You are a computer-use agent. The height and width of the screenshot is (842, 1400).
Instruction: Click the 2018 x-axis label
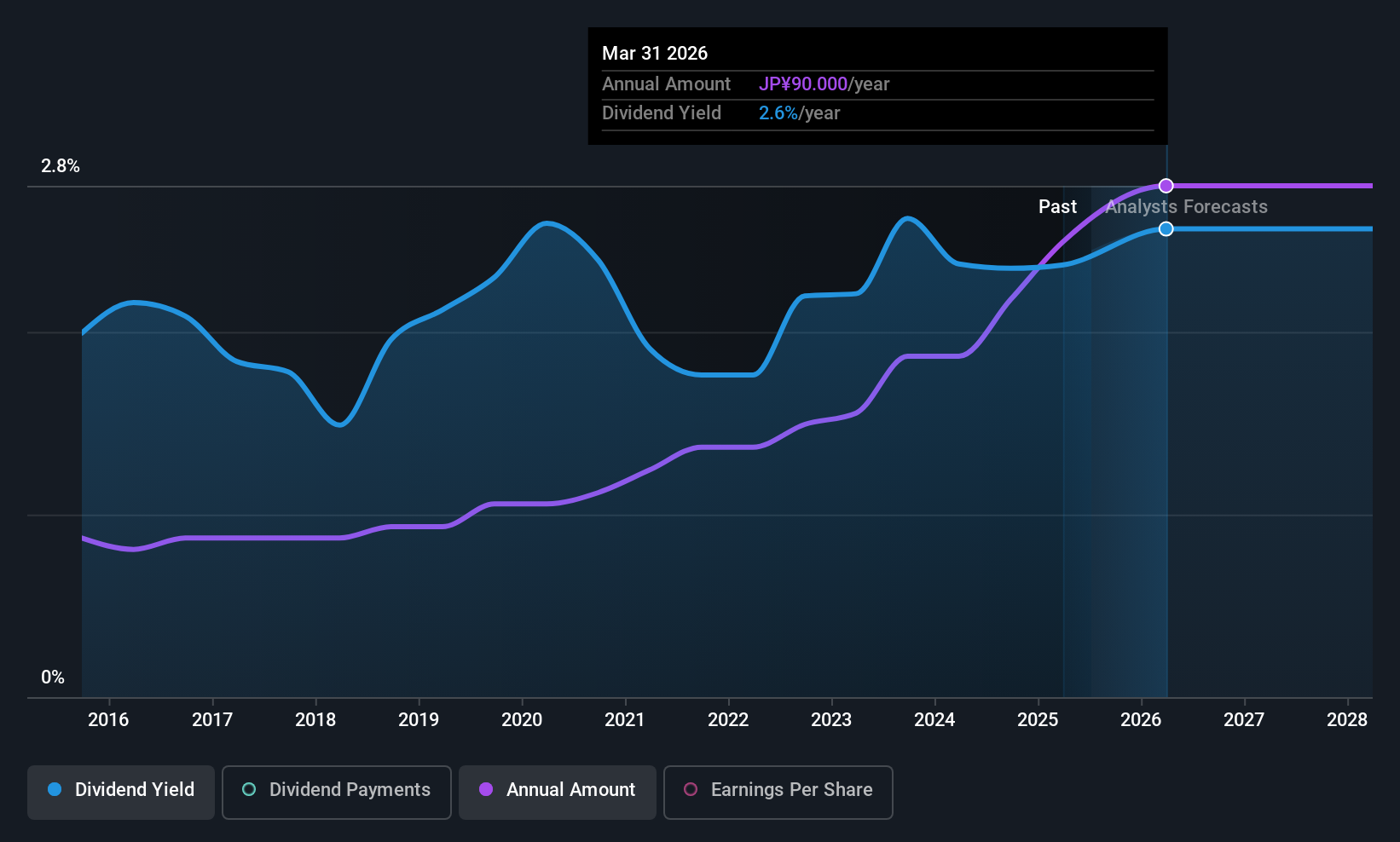click(x=315, y=720)
